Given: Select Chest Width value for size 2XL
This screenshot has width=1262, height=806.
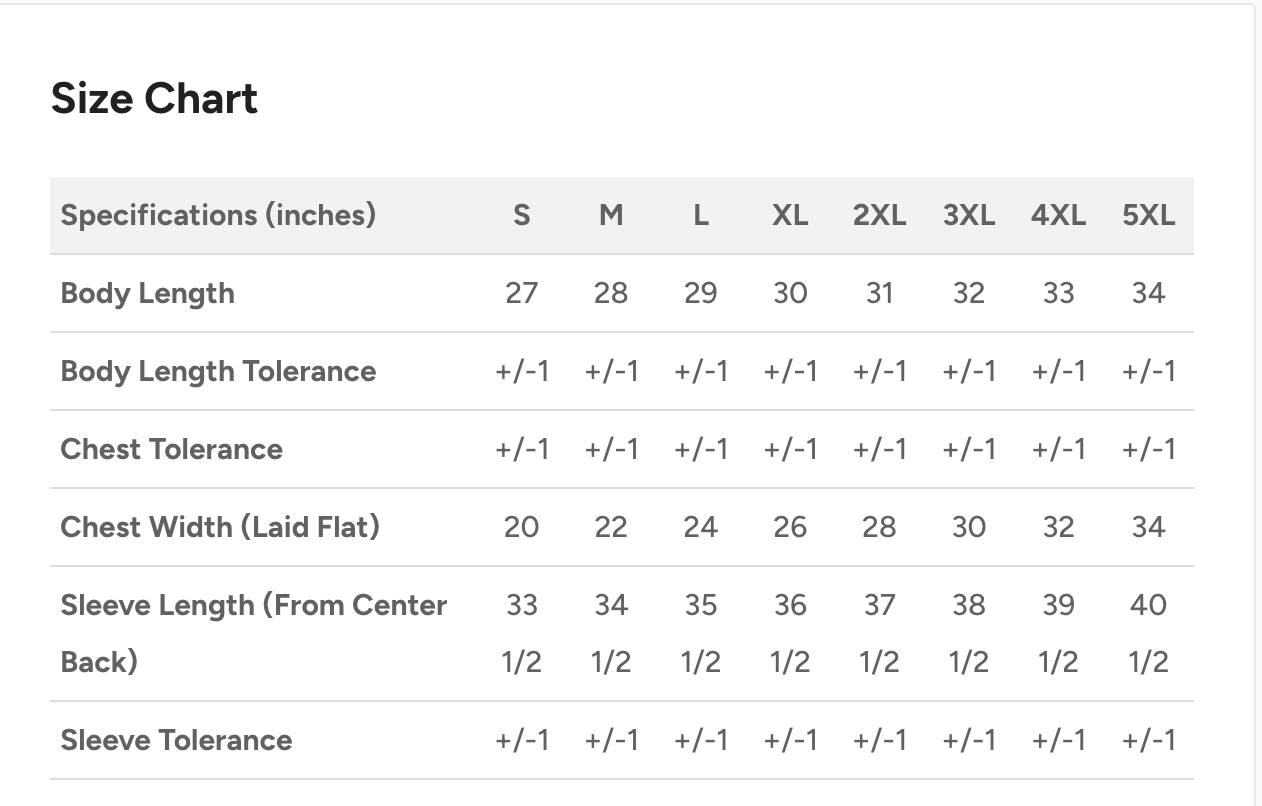Looking at the screenshot, I should point(879,527).
